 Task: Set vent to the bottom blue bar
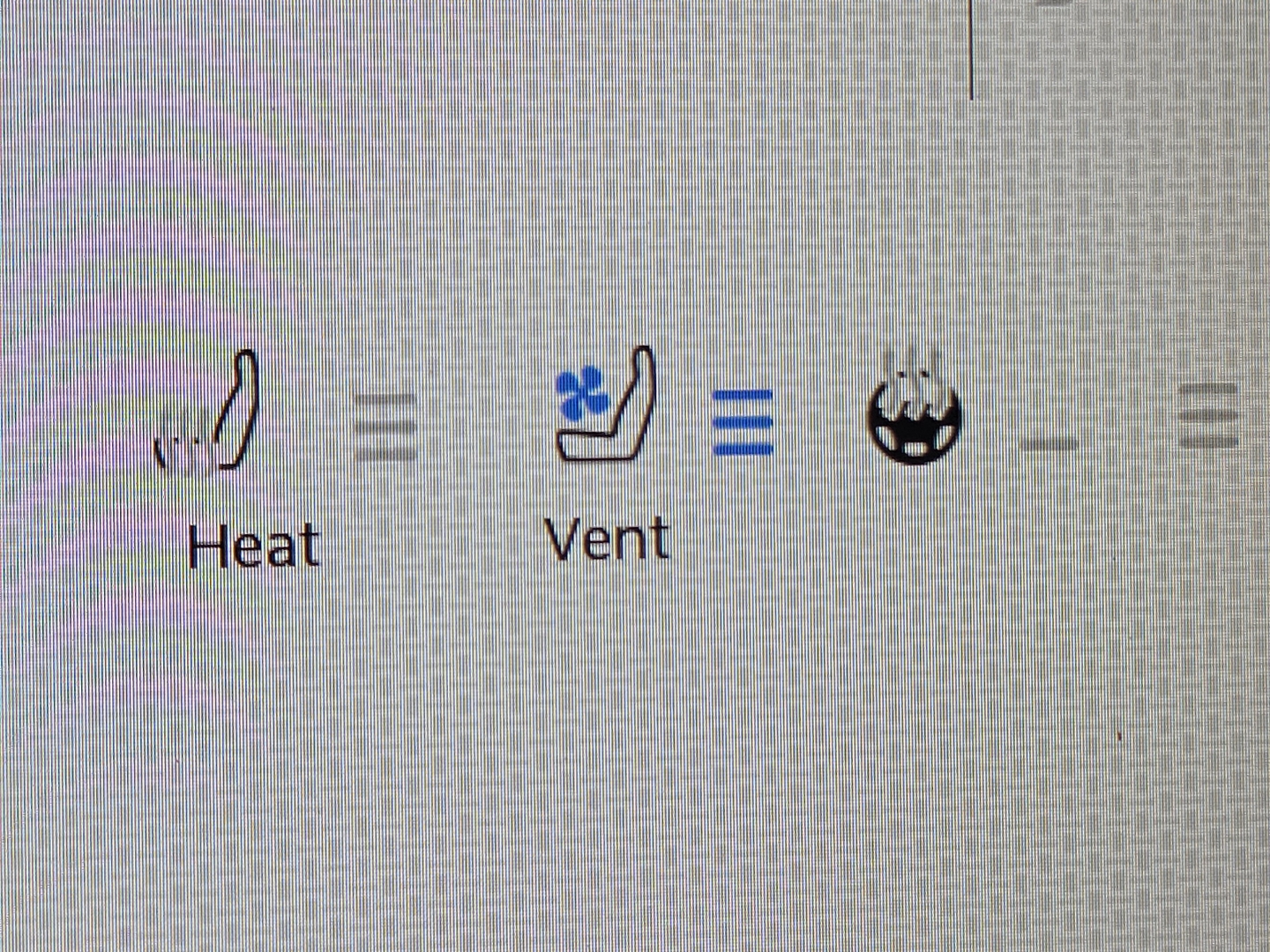click(743, 450)
